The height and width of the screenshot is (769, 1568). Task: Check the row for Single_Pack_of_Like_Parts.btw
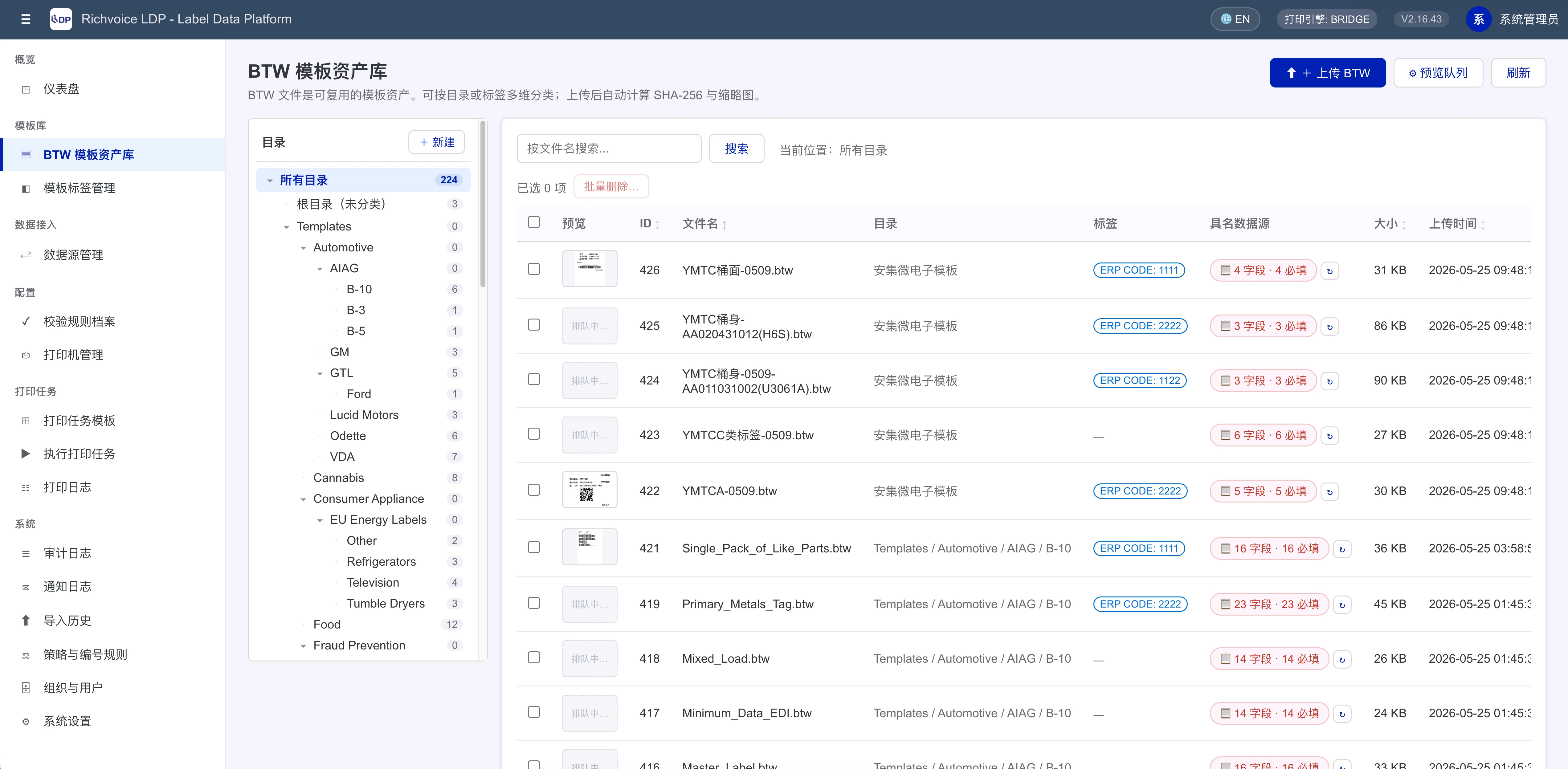click(534, 547)
